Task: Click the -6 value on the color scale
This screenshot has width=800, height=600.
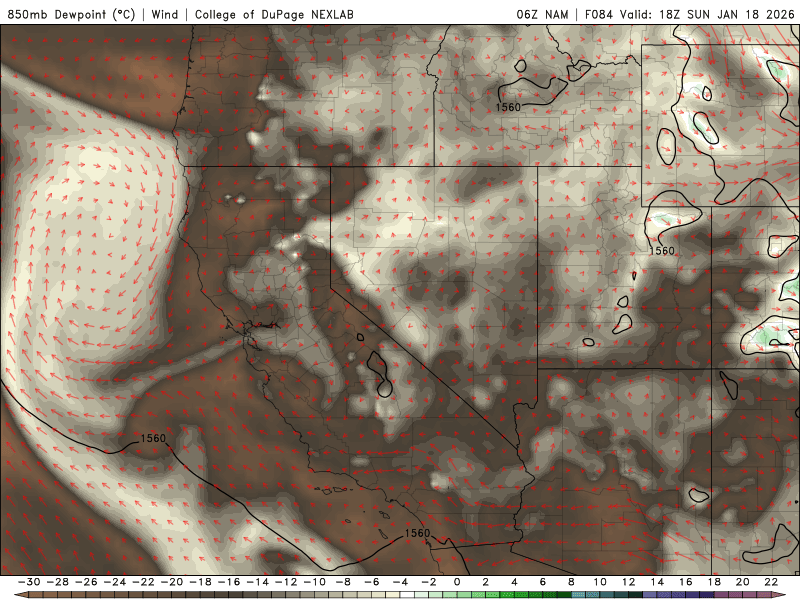Action: tap(372, 582)
